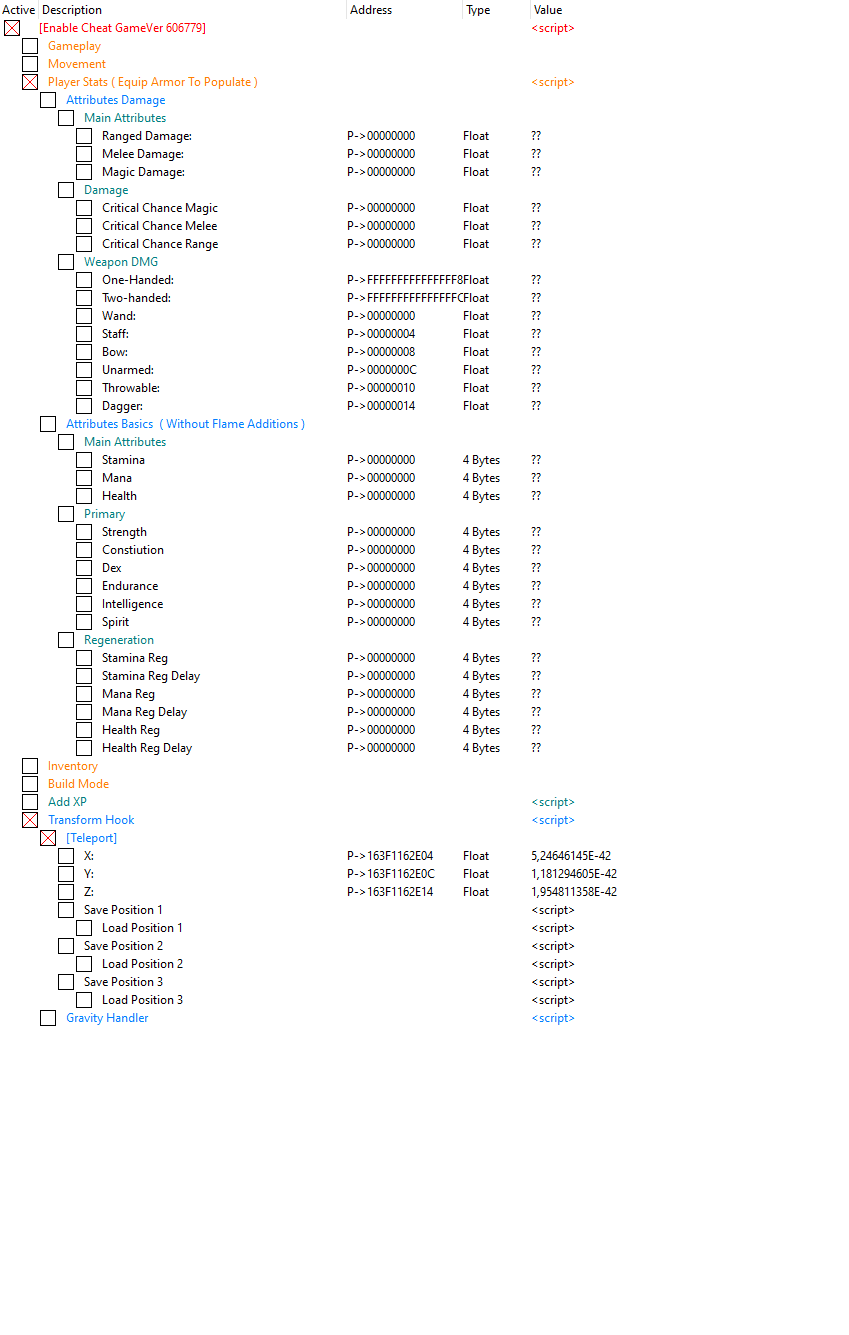Run the Save Position 3 script checkbox
This screenshot has width=849, height=1335.
(x=66, y=982)
